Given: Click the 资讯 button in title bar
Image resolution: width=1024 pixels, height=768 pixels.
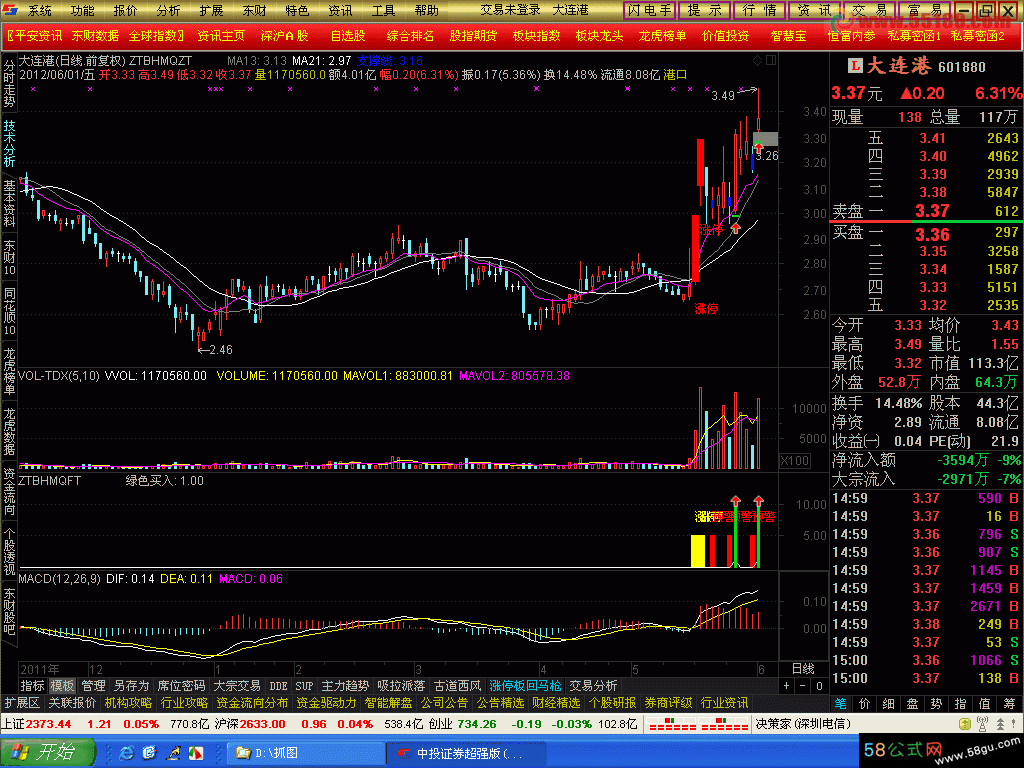Looking at the screenshot, I should pyautogui.click(x=814, y=10).
